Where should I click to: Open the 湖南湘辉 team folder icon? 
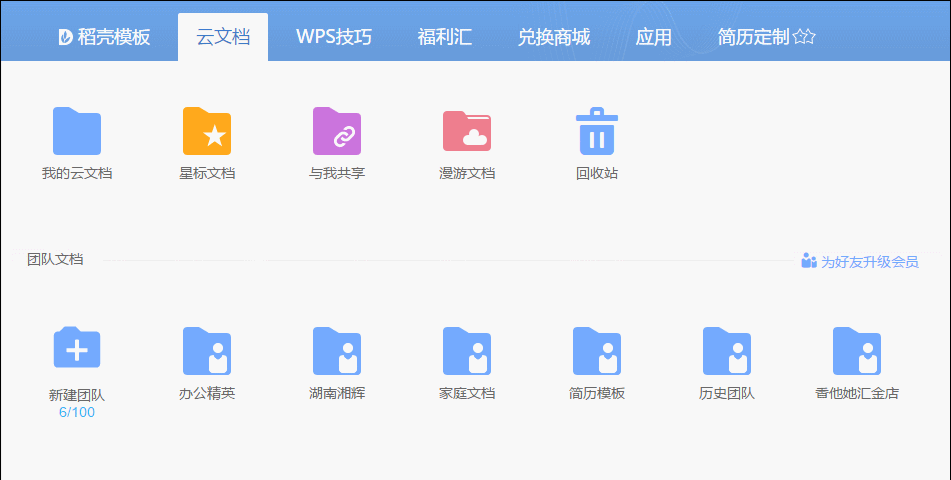337,351
